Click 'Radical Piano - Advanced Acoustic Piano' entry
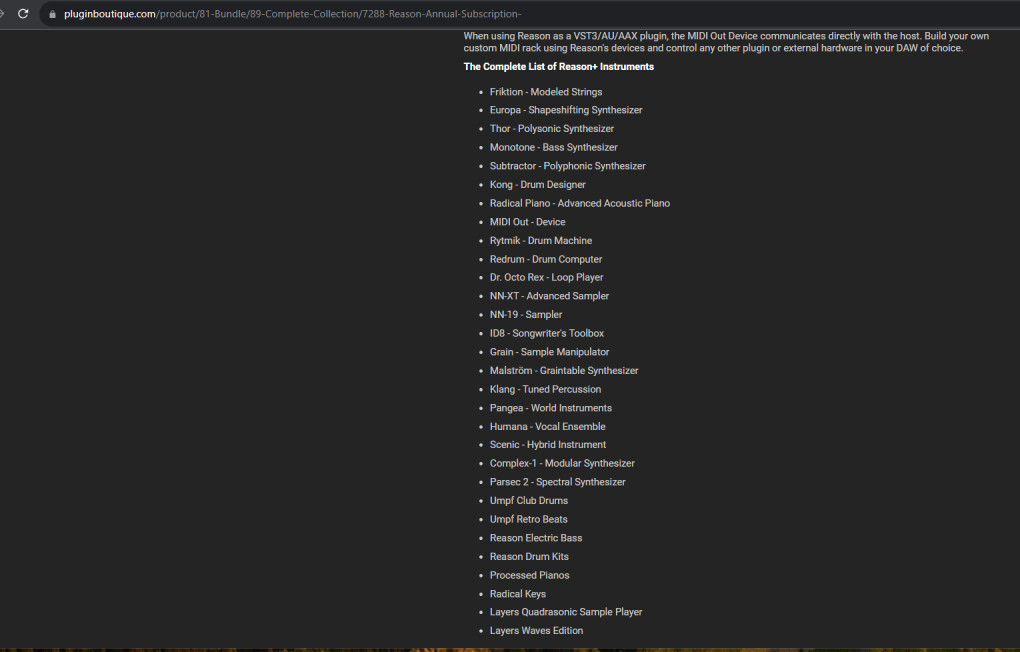The height and width of the screenshot is (652, 1020). click(580, 203)
